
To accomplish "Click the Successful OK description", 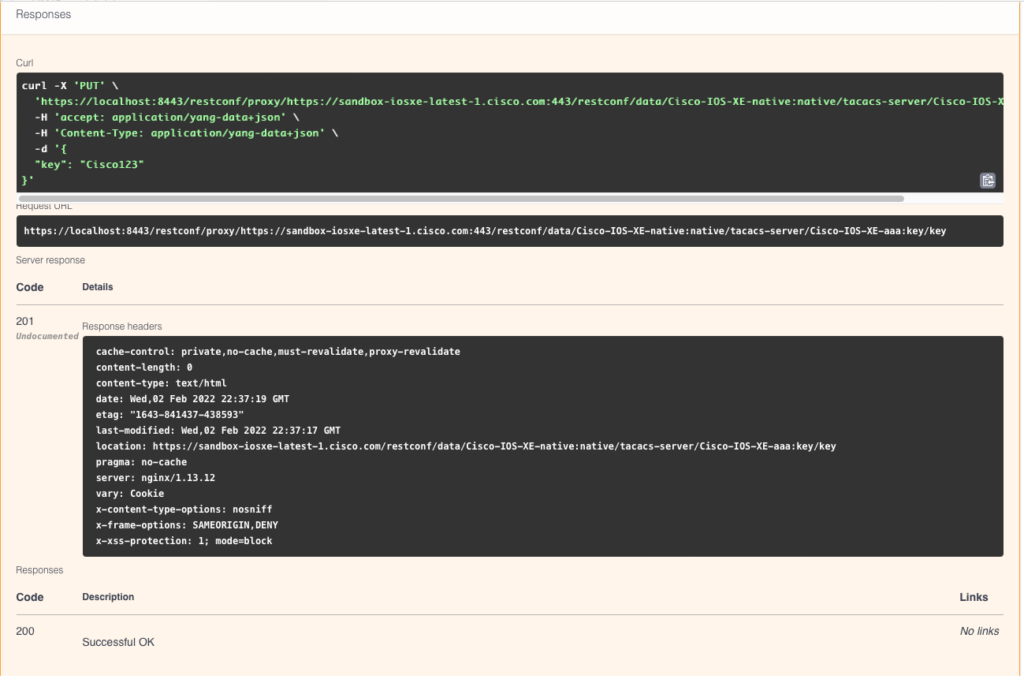I will (118, 642).
